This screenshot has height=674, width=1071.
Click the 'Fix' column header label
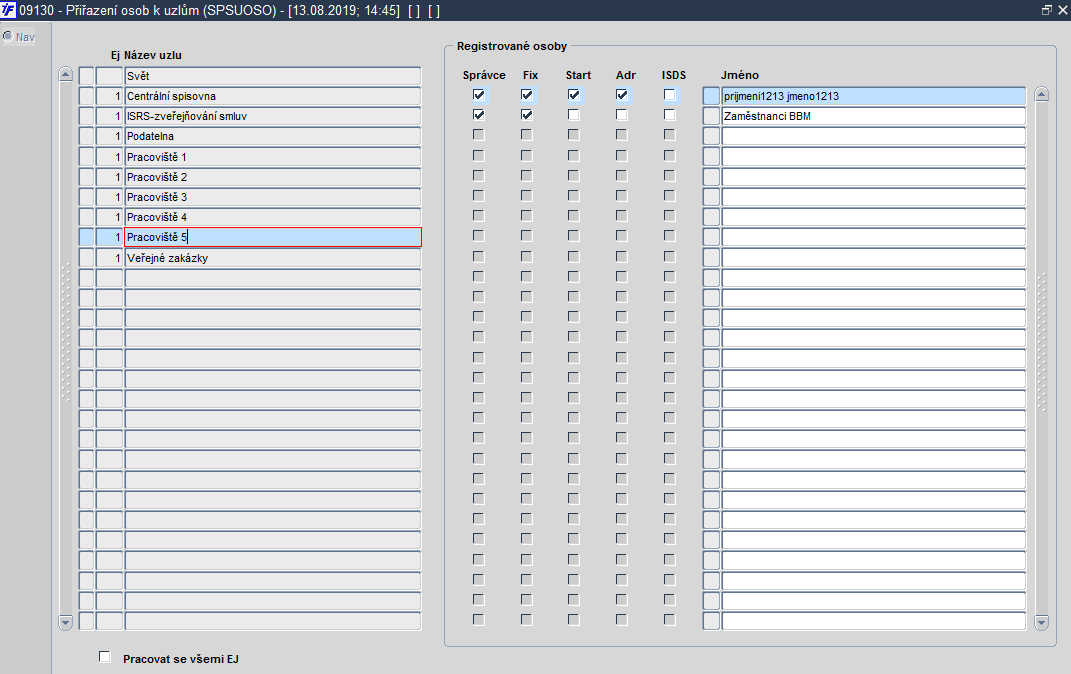point(530,75)
